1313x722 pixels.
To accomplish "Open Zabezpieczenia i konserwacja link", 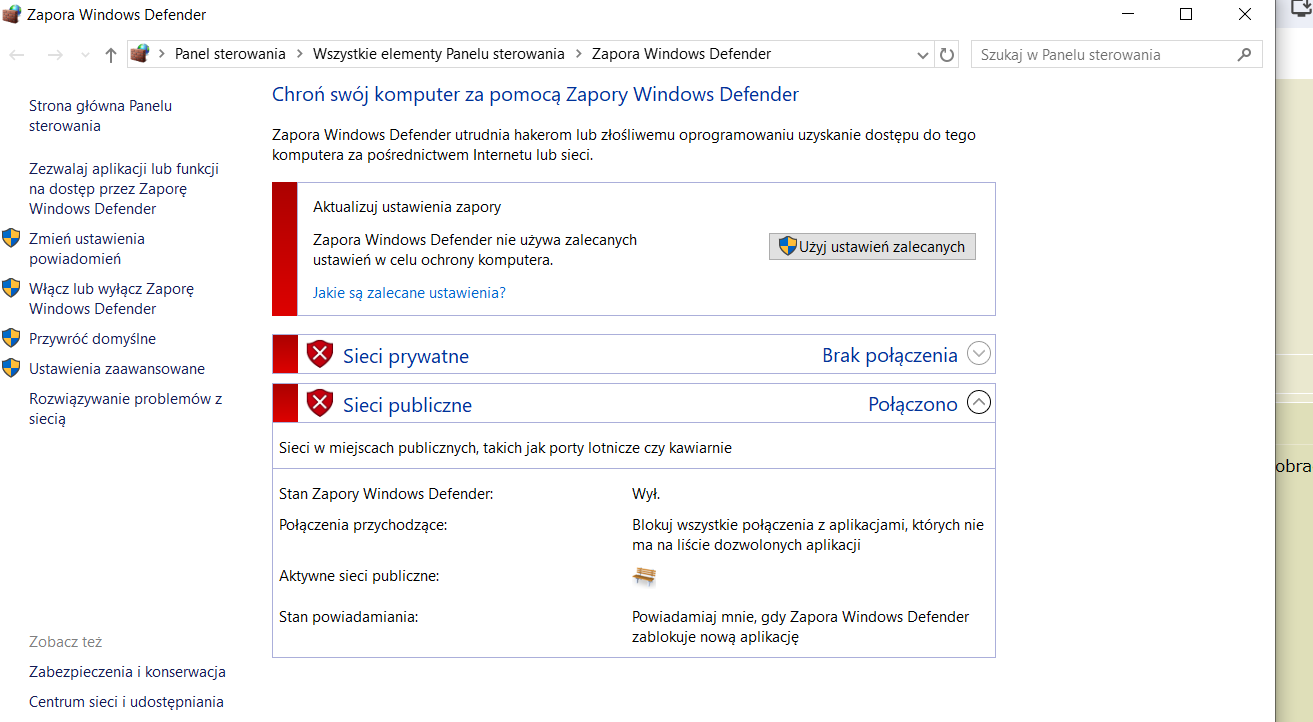I will coord(127,672).
